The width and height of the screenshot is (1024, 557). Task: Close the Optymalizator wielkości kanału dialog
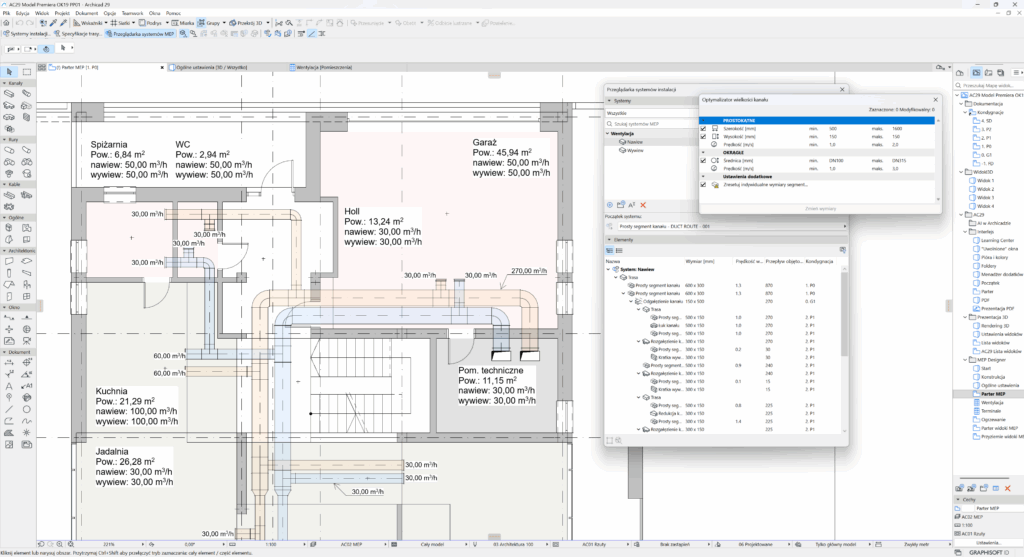[934, 99]
